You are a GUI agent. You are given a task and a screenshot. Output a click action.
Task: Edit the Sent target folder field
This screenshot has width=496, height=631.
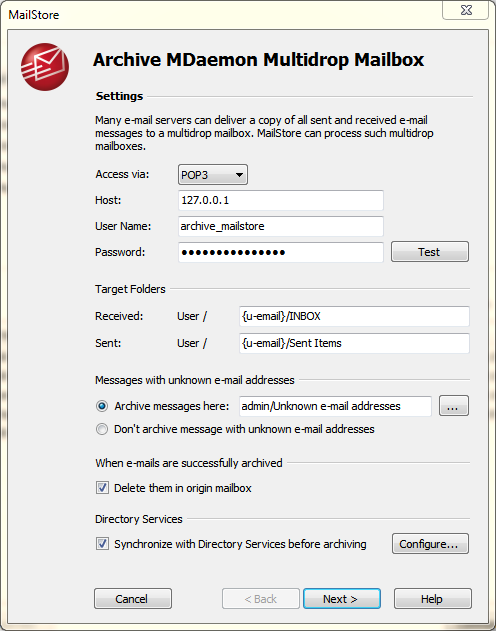click(x=354, y=343)
